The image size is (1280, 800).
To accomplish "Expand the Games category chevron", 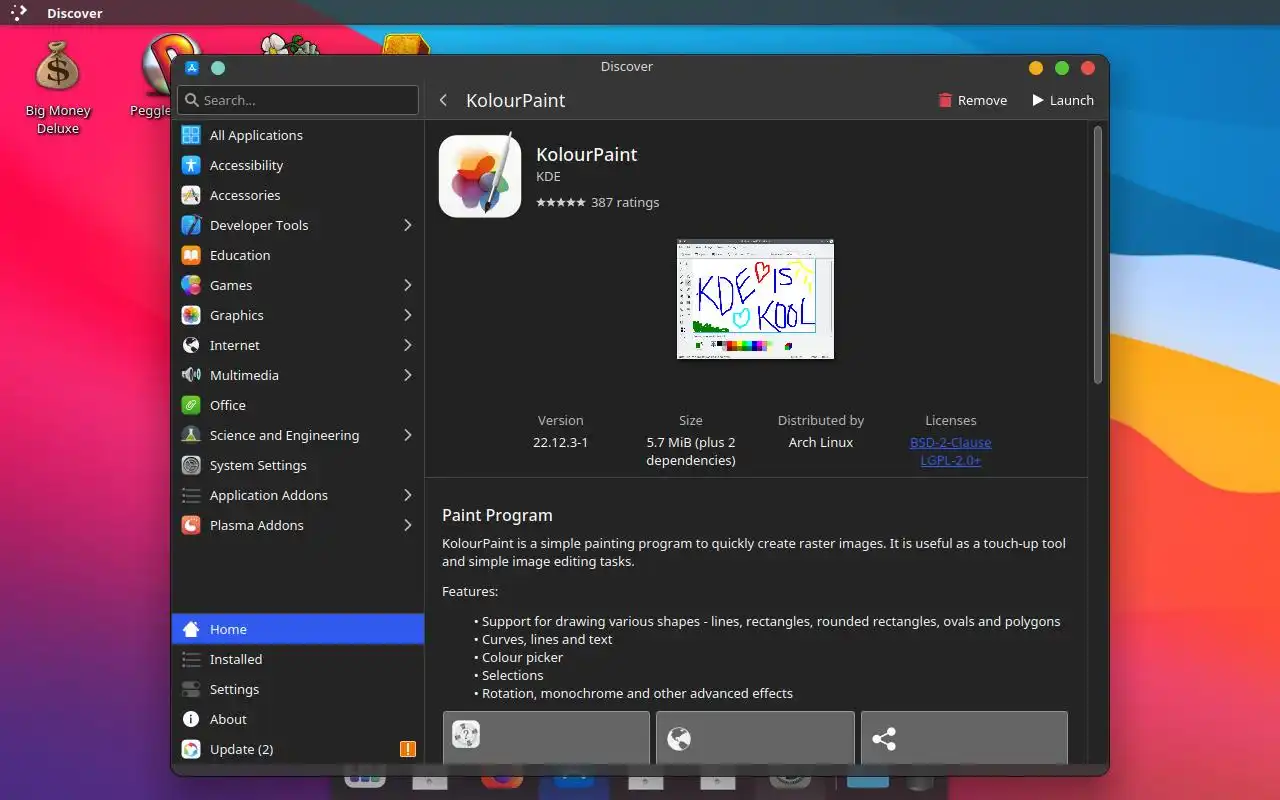I will coord(407,285).
